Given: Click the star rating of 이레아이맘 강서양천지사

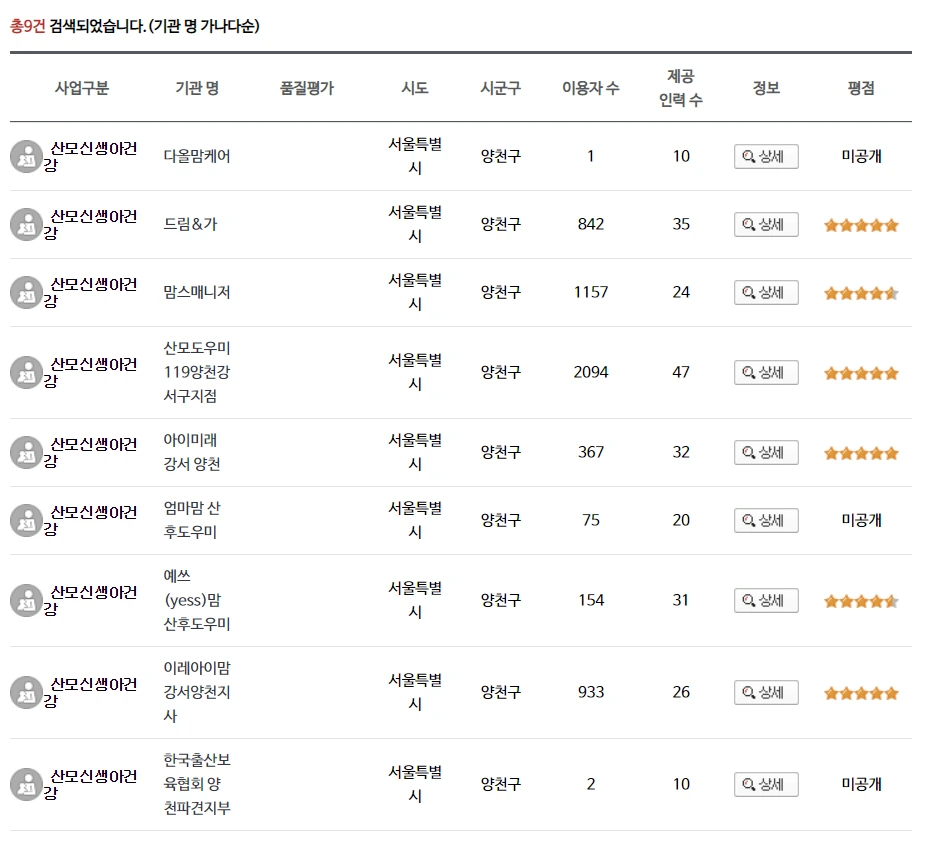Looking at the screenshot, I should coord(860,692).
